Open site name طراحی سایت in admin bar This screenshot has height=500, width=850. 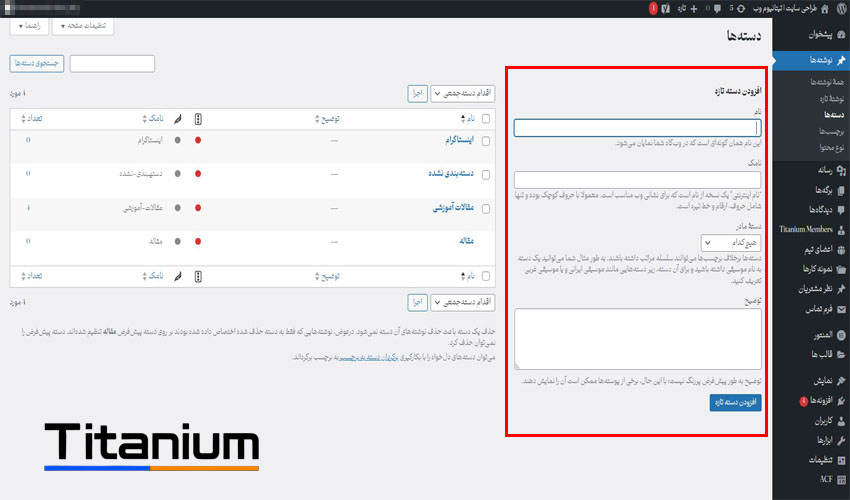[785, 9]
